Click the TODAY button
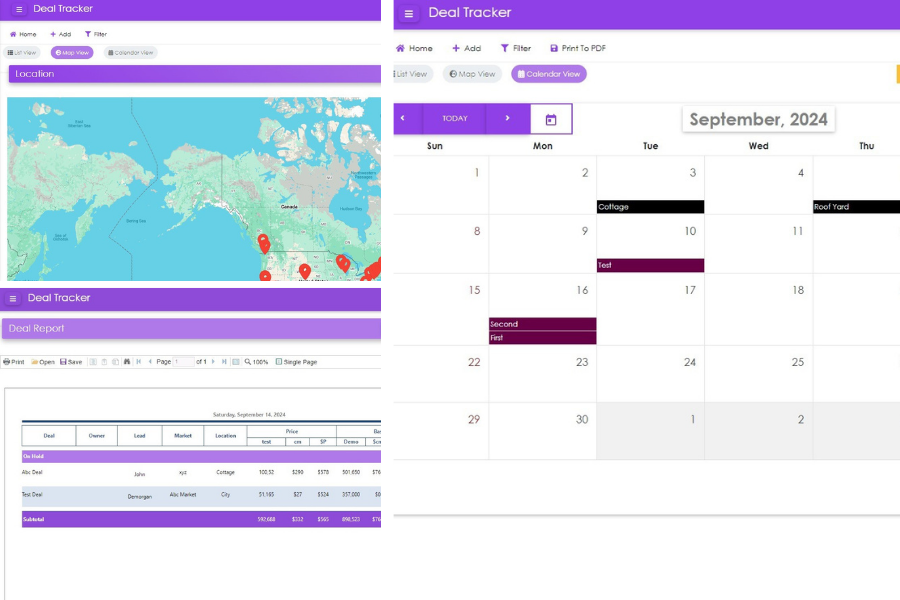The image size is (900, 600). (x=455, y=118)
